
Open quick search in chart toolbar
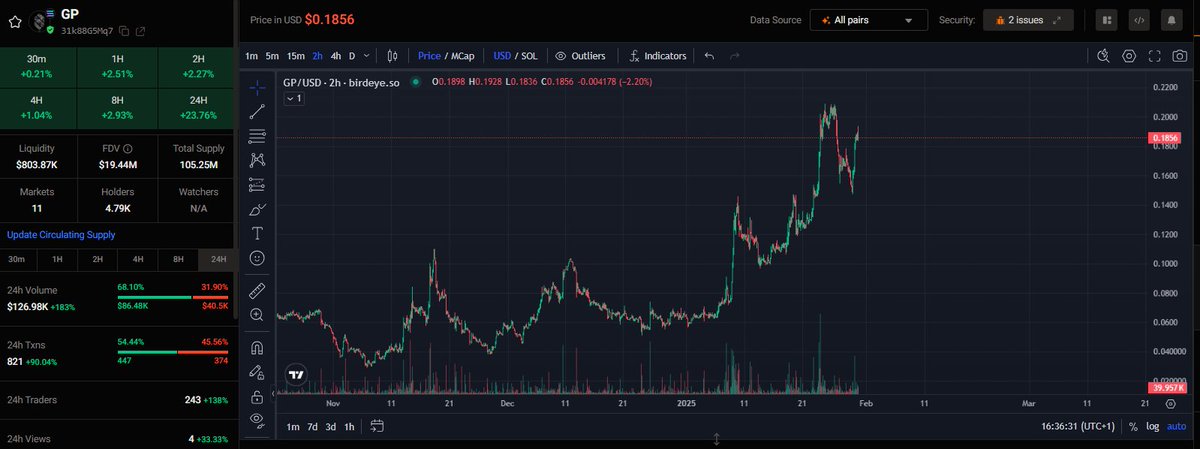(1103, 56)
